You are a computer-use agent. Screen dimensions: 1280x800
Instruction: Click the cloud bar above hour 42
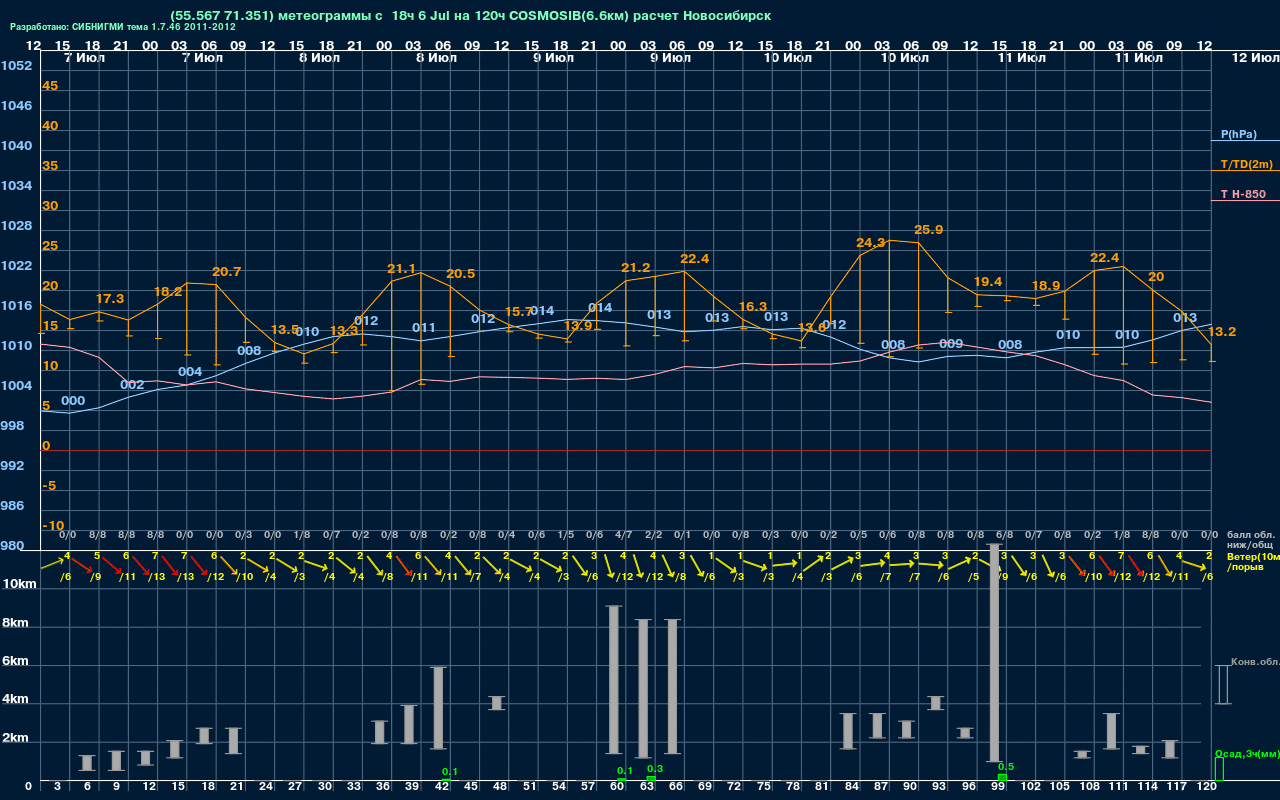(438, 708)
